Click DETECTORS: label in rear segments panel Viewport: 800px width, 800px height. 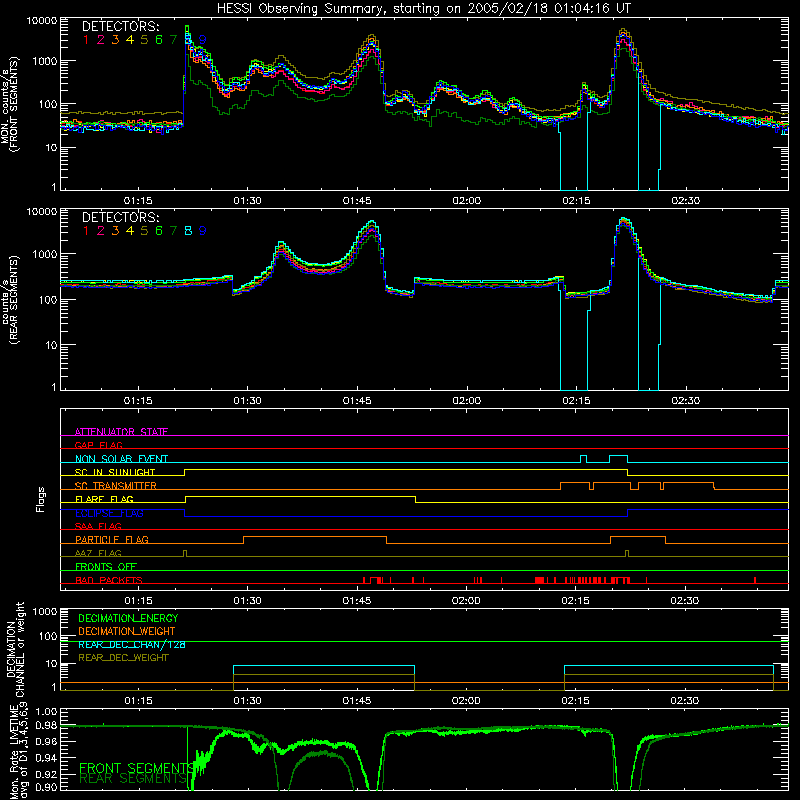coord(121,218)
